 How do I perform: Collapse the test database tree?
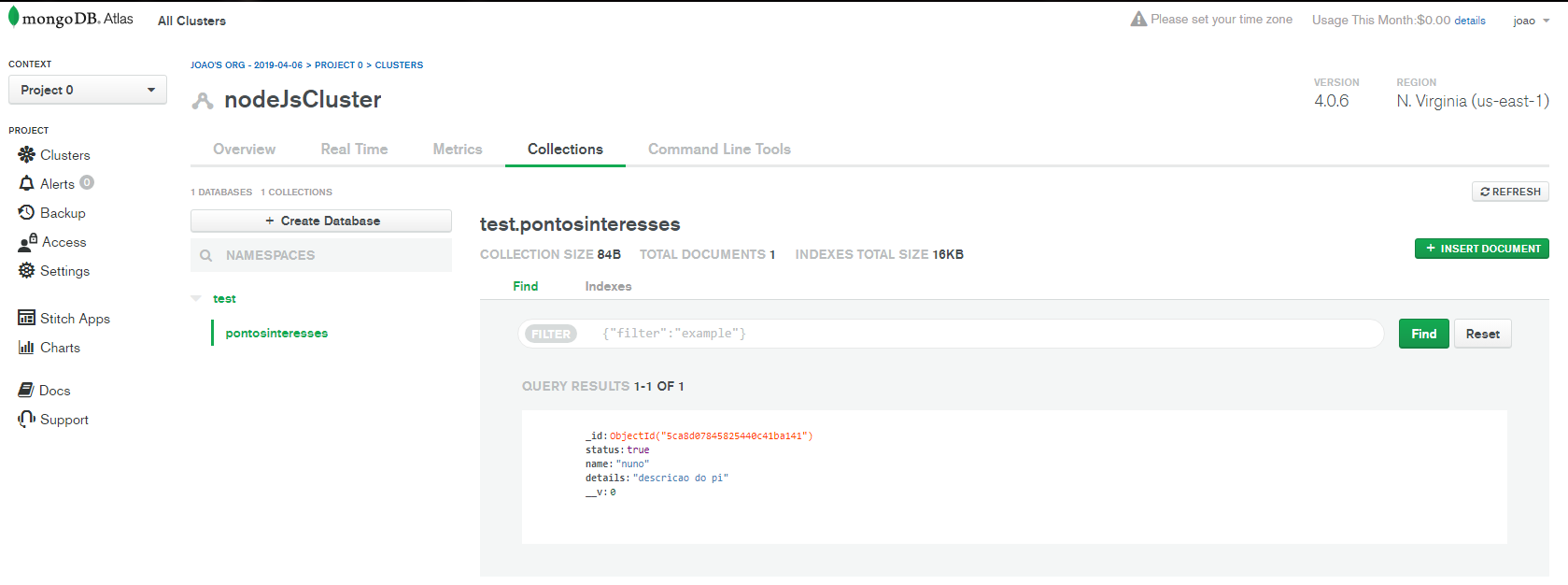coord(196,298)
